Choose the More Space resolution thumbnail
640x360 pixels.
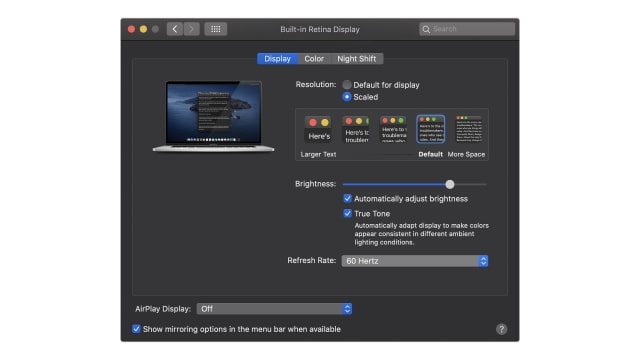pyautogui.click(x=469, y=129)
